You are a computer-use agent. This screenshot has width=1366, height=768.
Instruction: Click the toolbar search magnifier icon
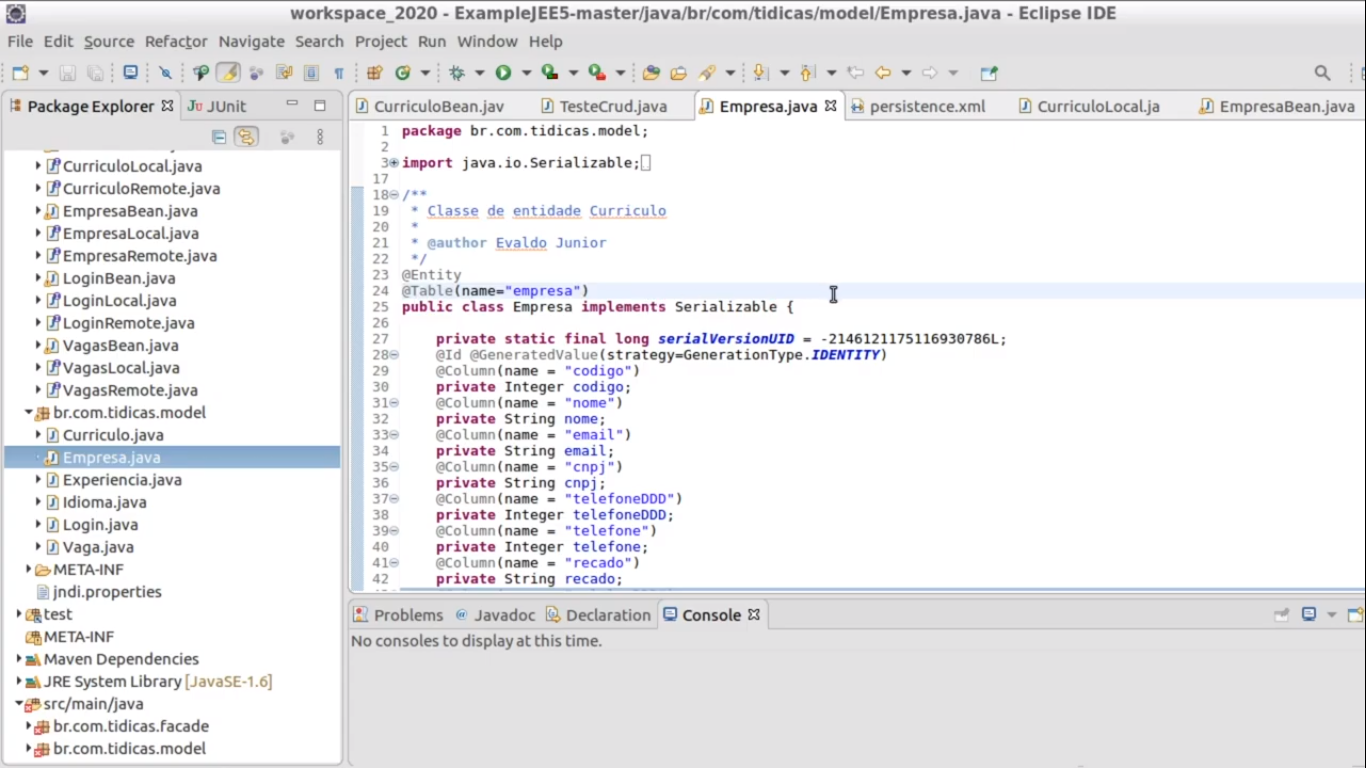coord(1322,73)
